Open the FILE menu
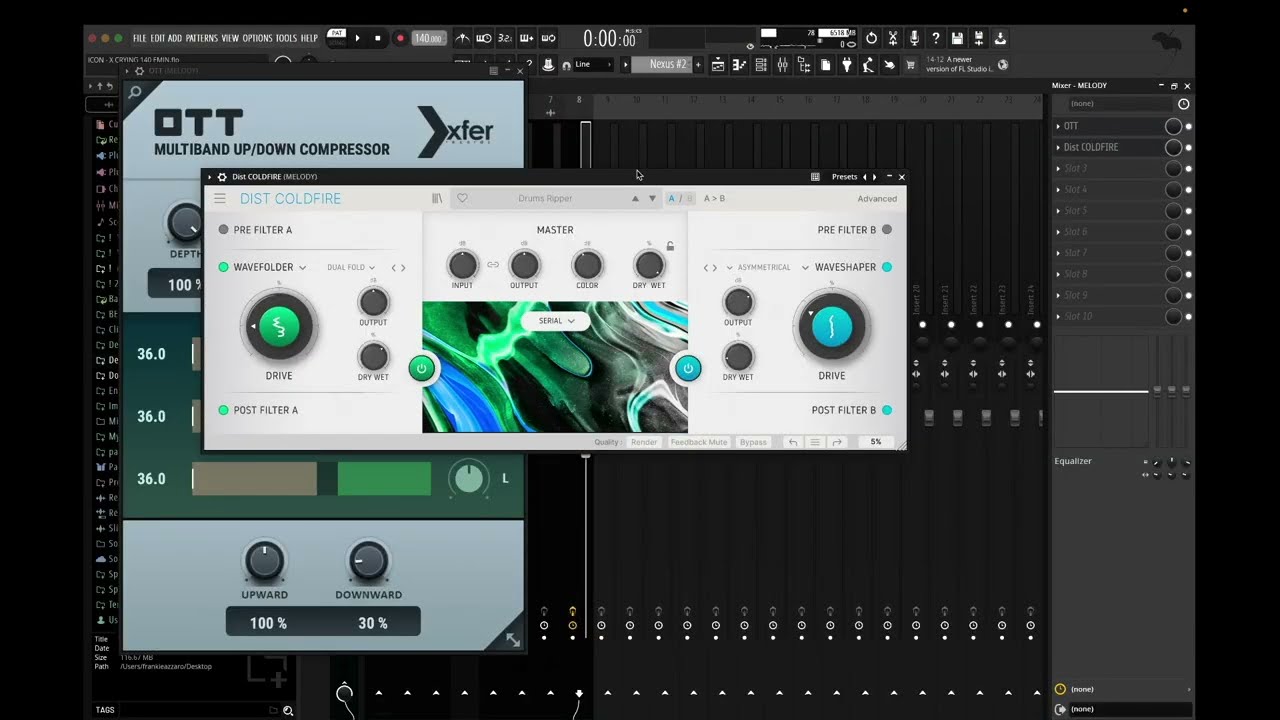 click(x=140, y=38)
